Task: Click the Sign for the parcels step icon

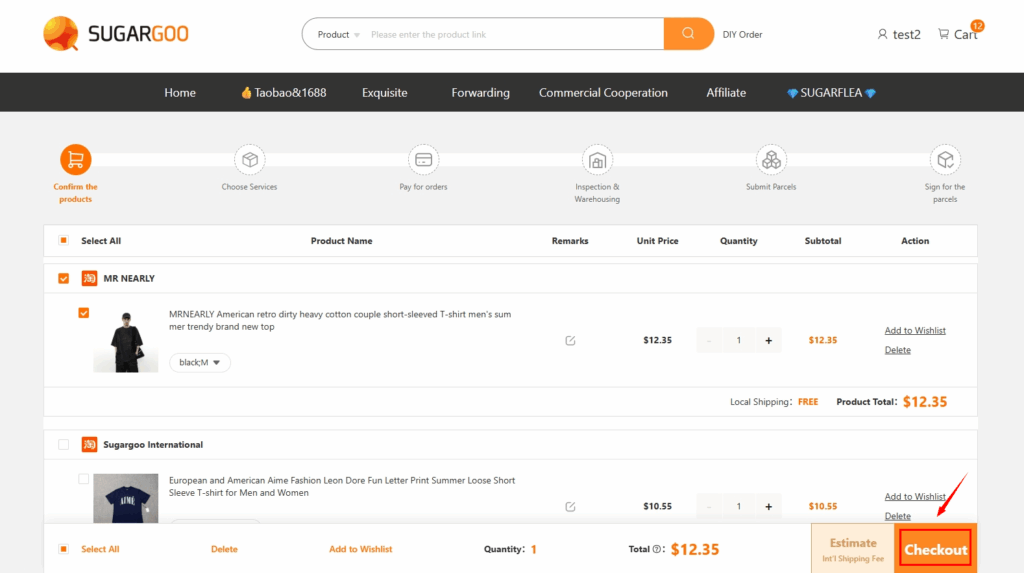Action: coord(945,159)
